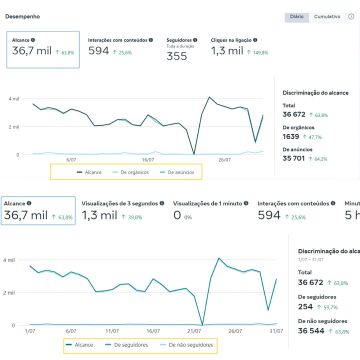Click the 1/07 date label on the chart axis
Image resolution: width=360 pixels, height=360 pixels.
coord(30,331)
